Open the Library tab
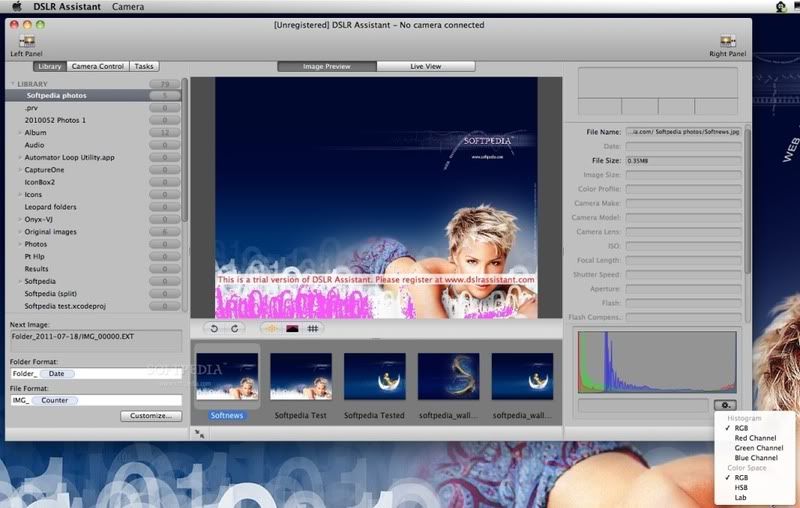Viewport: 800px width, 508px height. pos(50,66)
